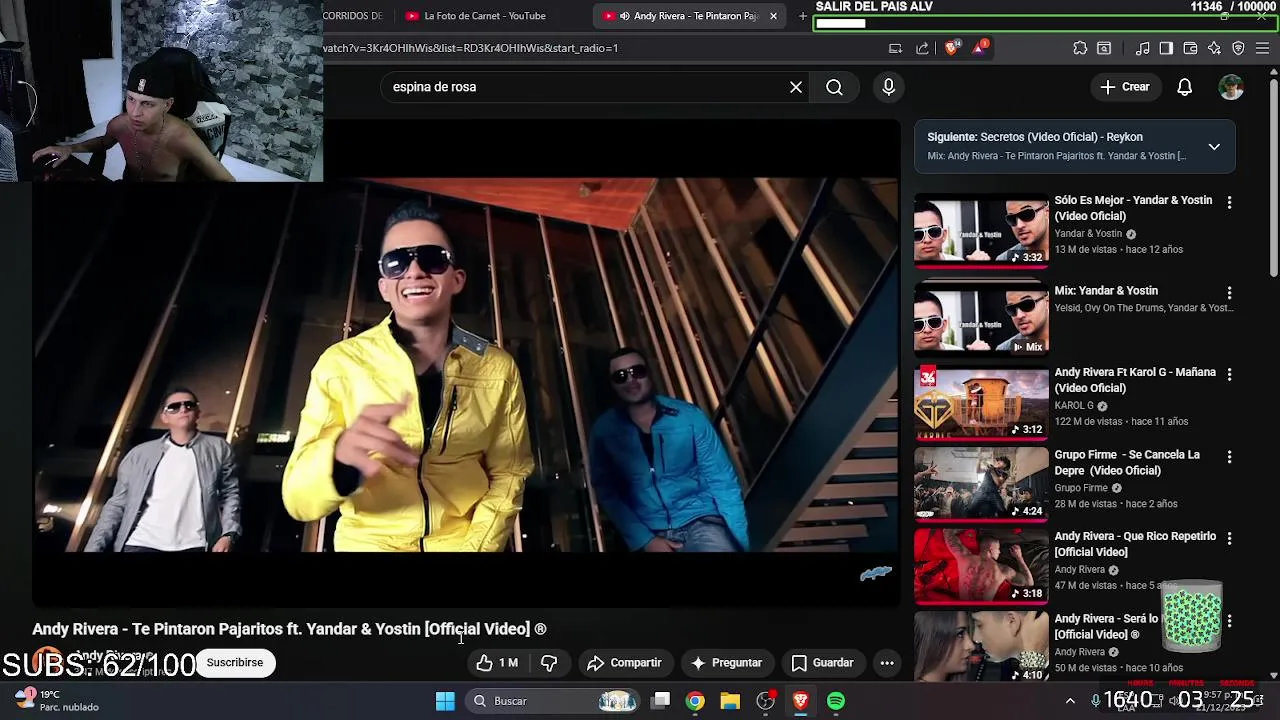1280x720 pixels.
Task: Clear the 'espina de rosa' search text
Action: coord(796,87)
